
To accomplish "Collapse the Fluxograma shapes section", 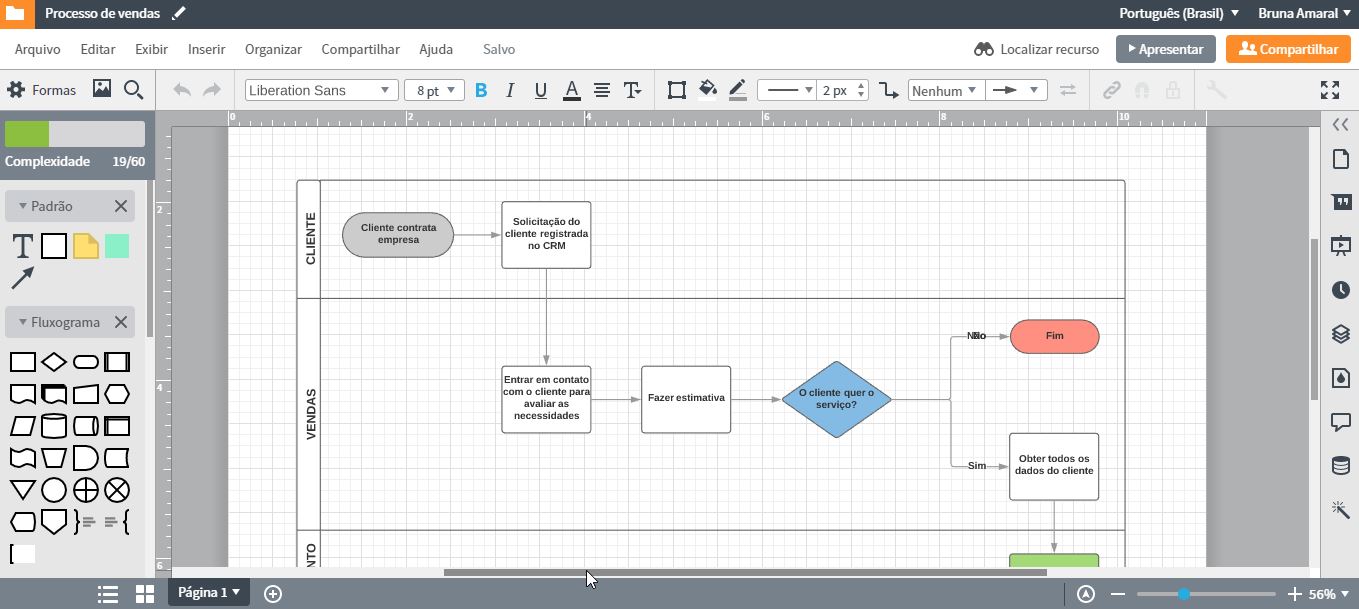I will point(23,322).
